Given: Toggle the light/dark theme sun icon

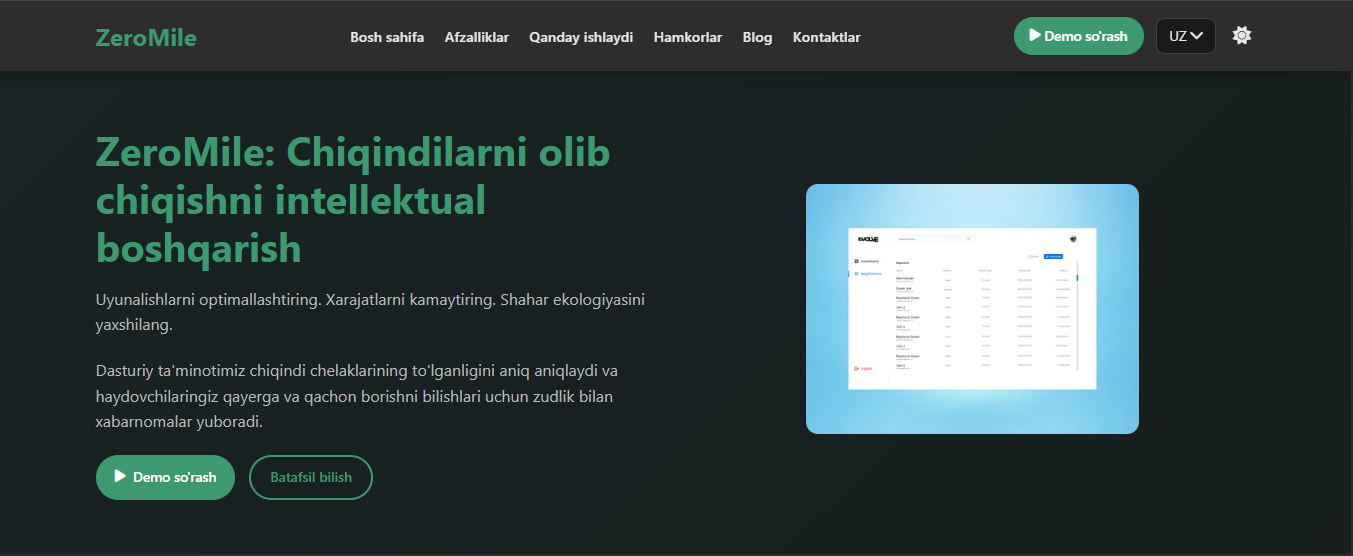Looking at the screenshot, I should [1241, 36].
